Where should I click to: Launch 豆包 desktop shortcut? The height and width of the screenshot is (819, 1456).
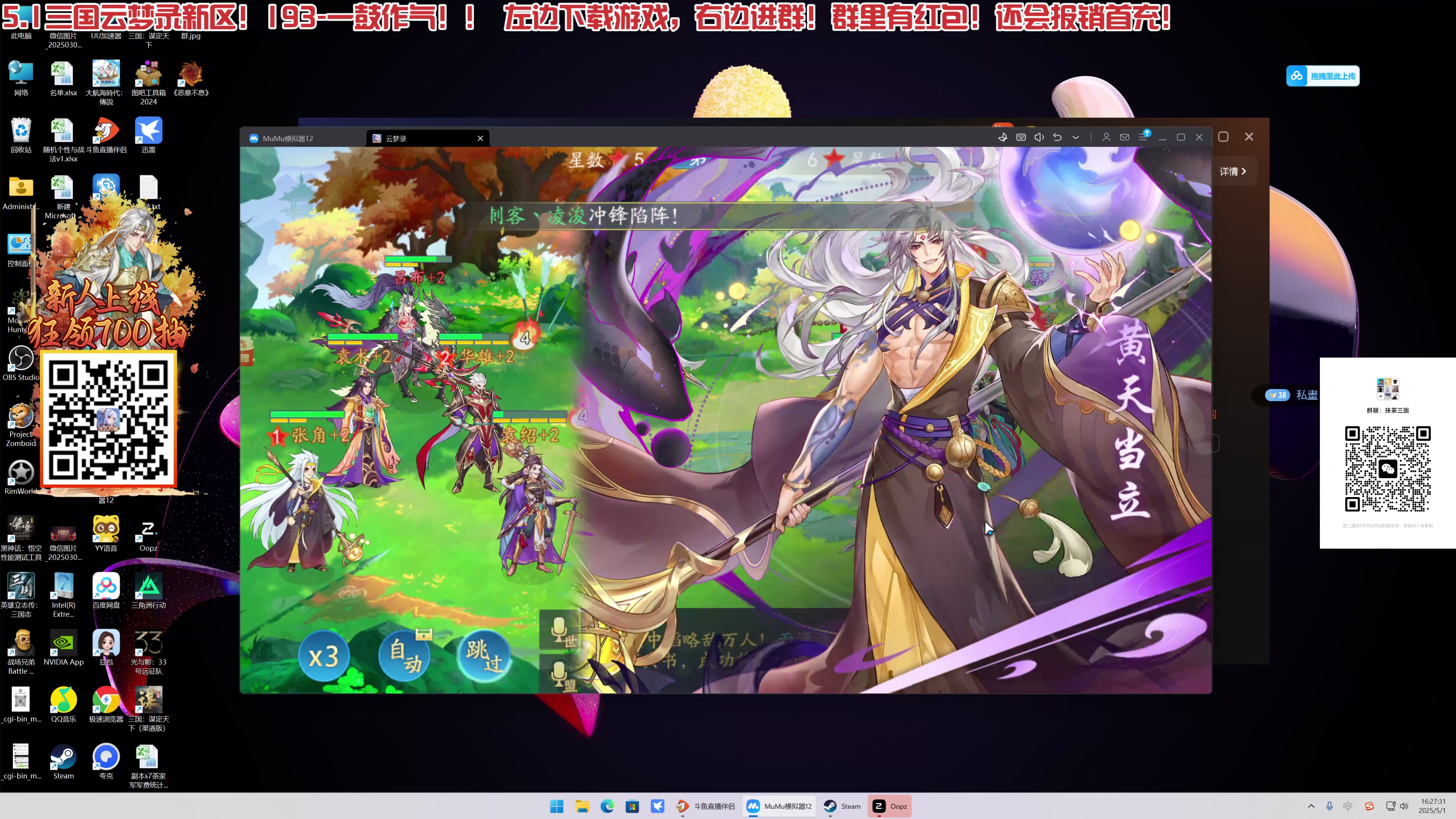click(x=106, y=648)
